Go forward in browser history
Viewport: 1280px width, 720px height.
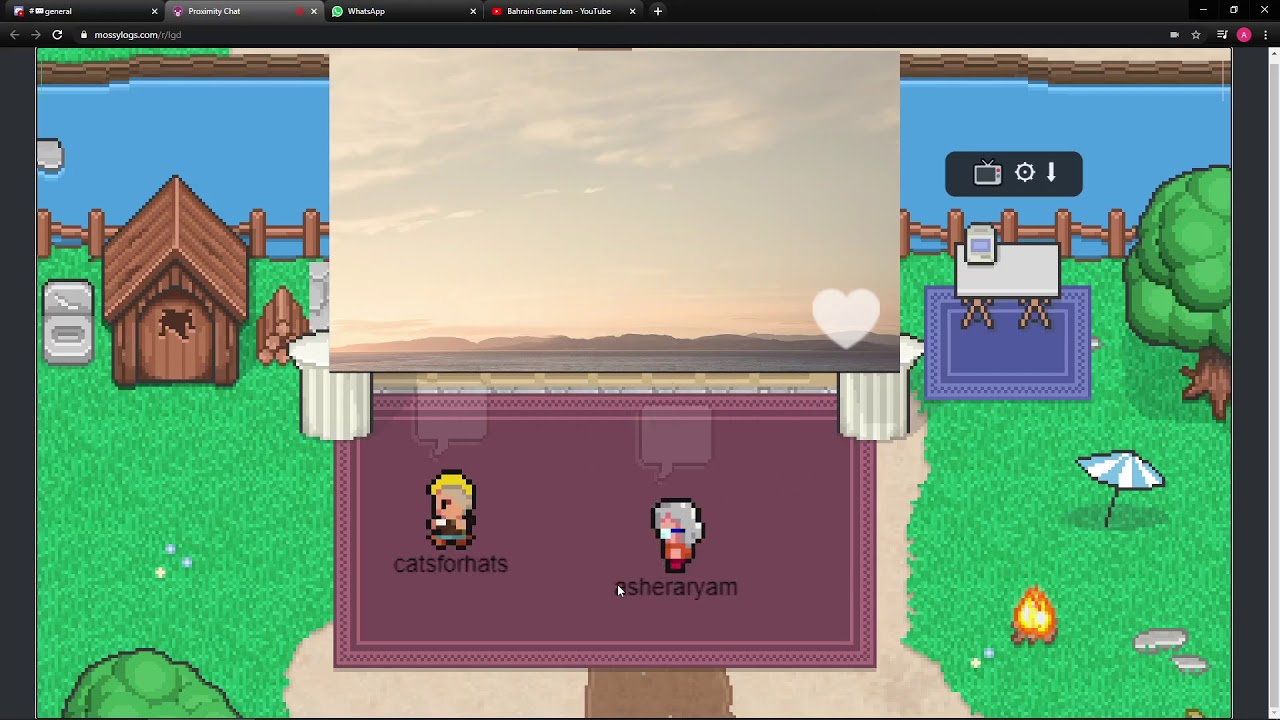tap(36, 35)
